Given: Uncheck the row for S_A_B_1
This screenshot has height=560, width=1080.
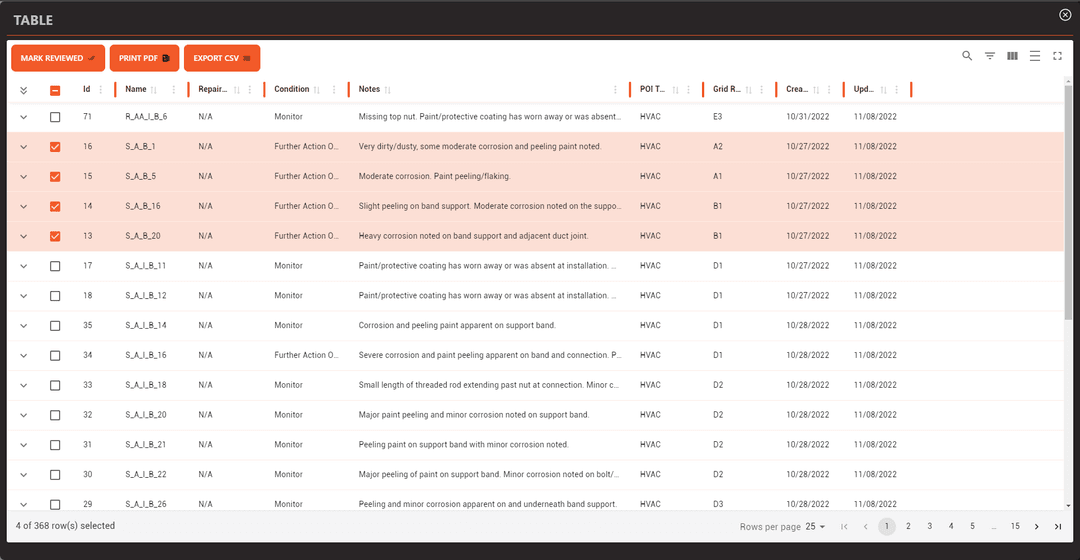Looking at the screenshot, I should pyautogui.click(x=55, y=147).
